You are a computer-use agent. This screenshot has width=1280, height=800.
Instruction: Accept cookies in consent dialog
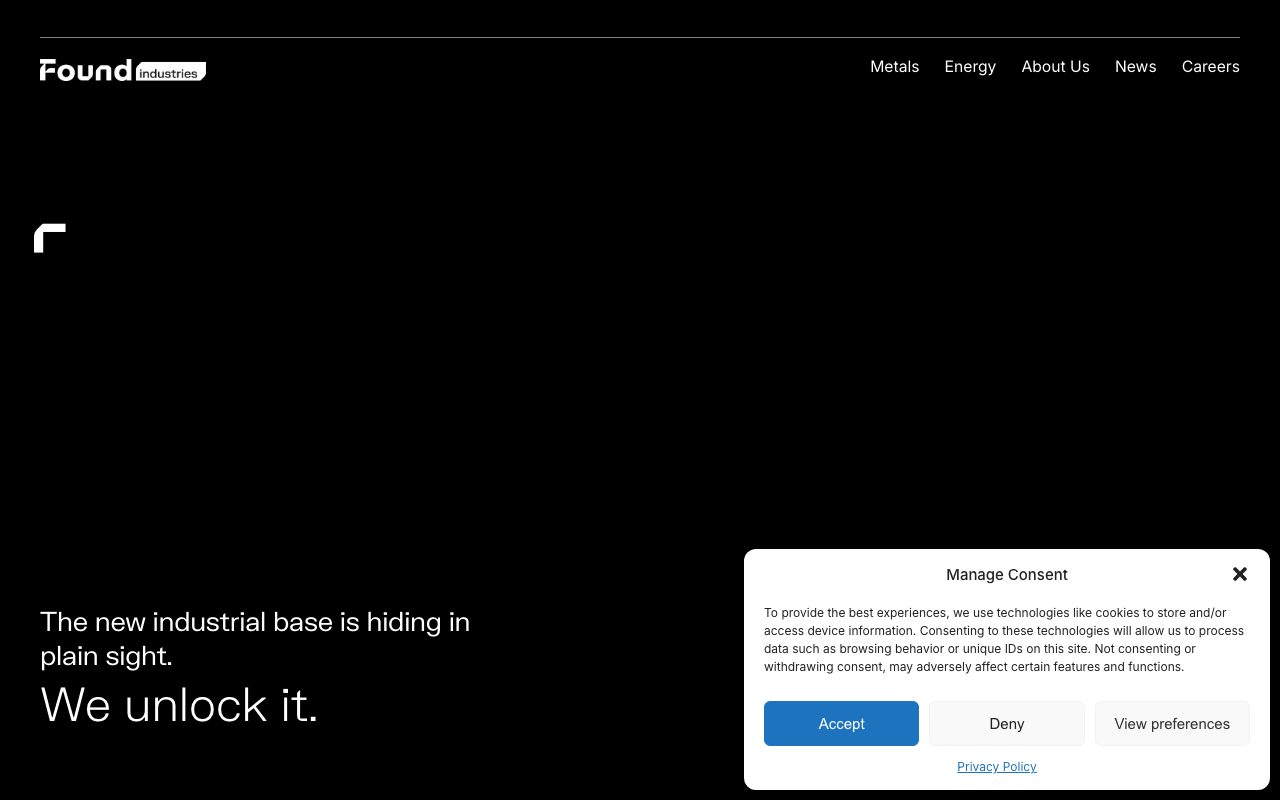tap(841, 724)
